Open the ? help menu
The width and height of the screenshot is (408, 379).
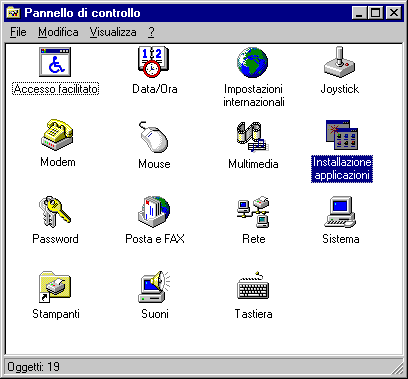[151, 32]
